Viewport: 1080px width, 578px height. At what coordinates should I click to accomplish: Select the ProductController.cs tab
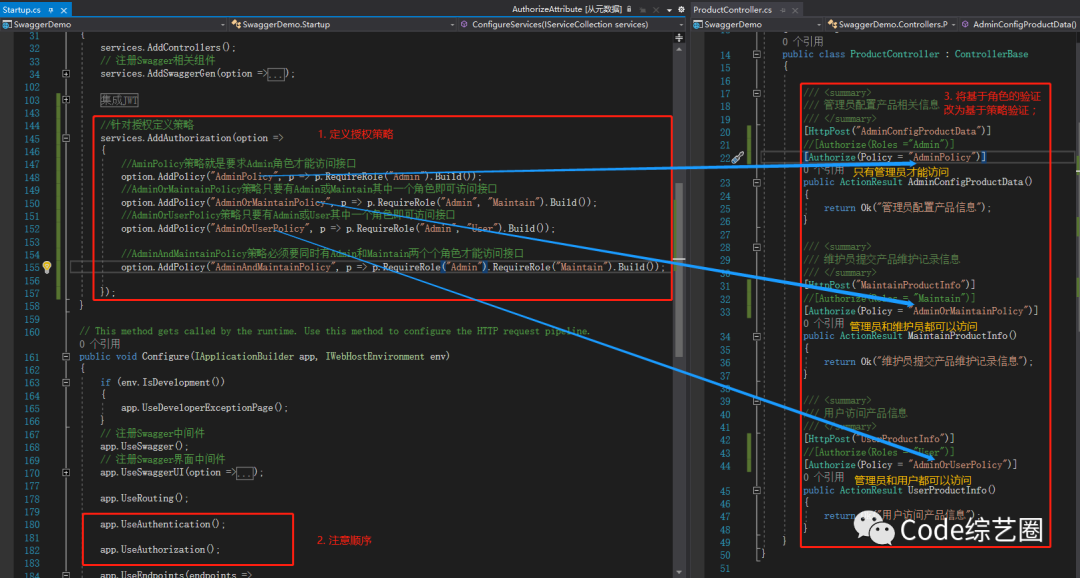point(732,9)
